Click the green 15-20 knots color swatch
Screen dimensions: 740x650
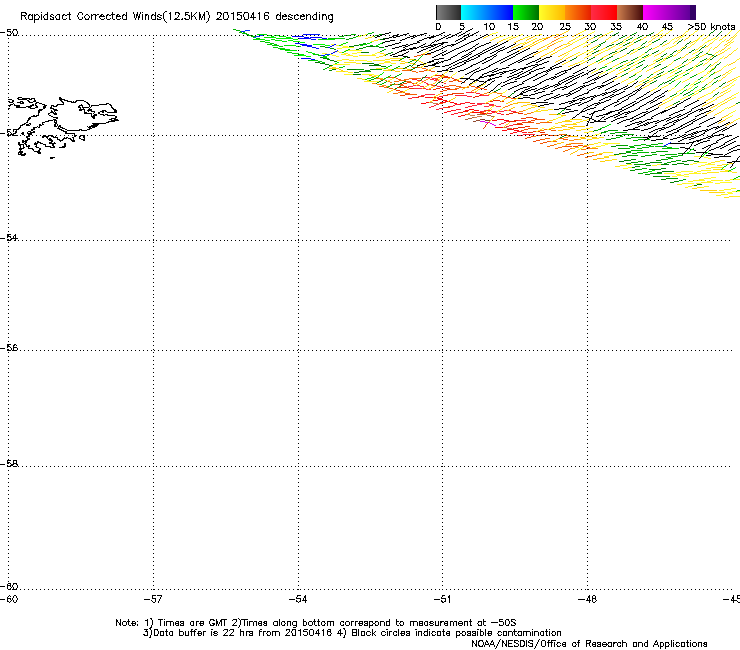click(x=526, y=12)
